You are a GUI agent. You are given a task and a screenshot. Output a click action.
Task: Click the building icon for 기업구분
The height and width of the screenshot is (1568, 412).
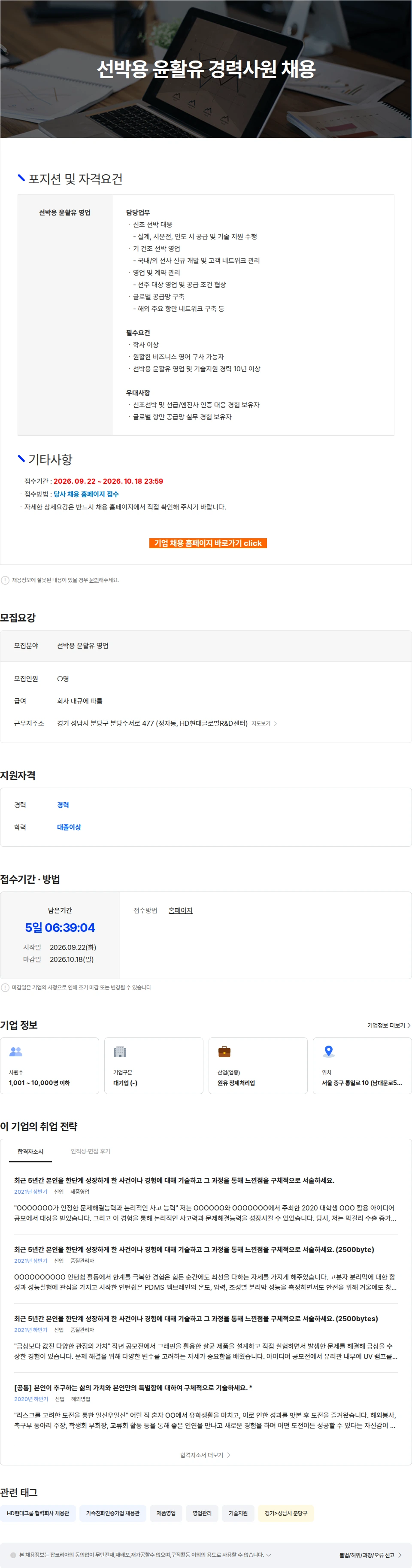pos(120,1051)
